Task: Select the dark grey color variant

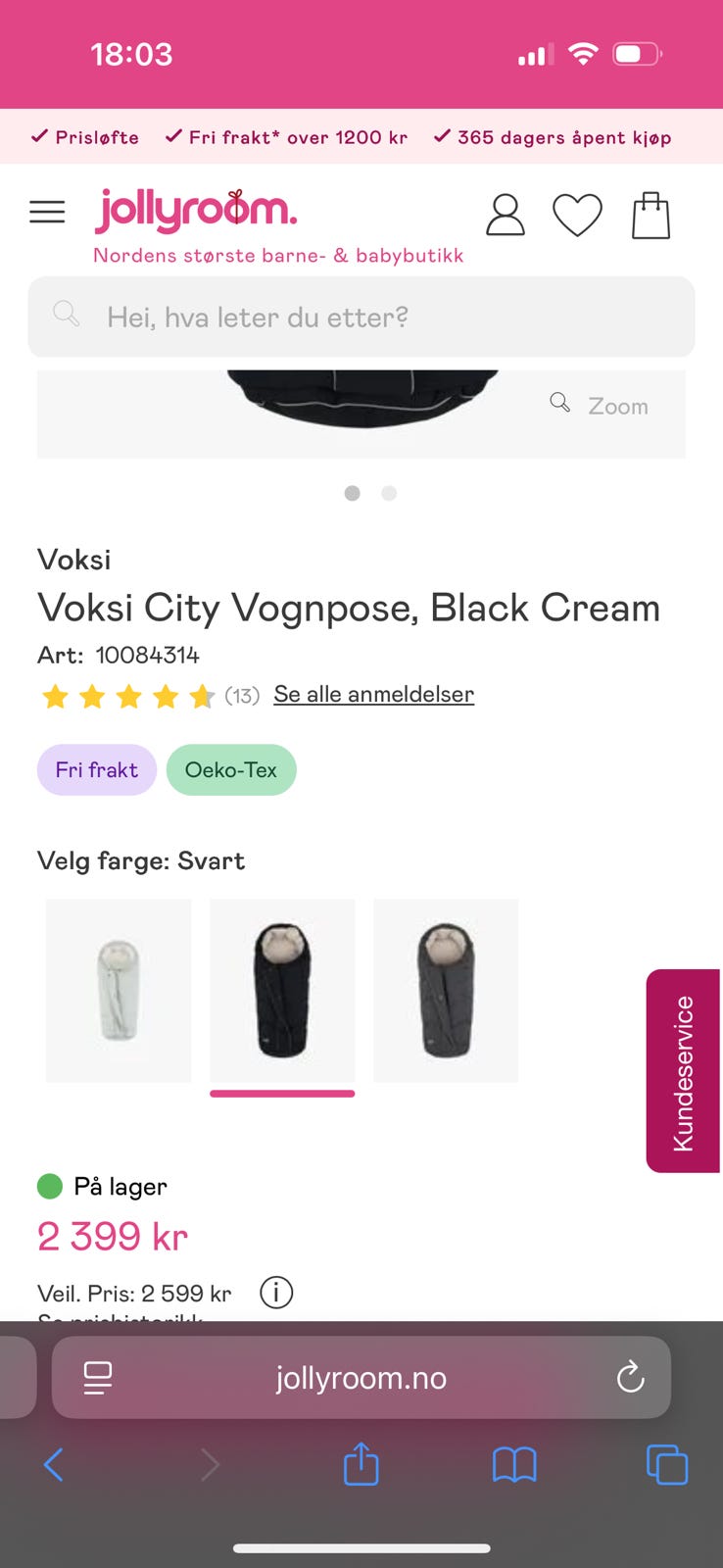Action: coord(446,990)
